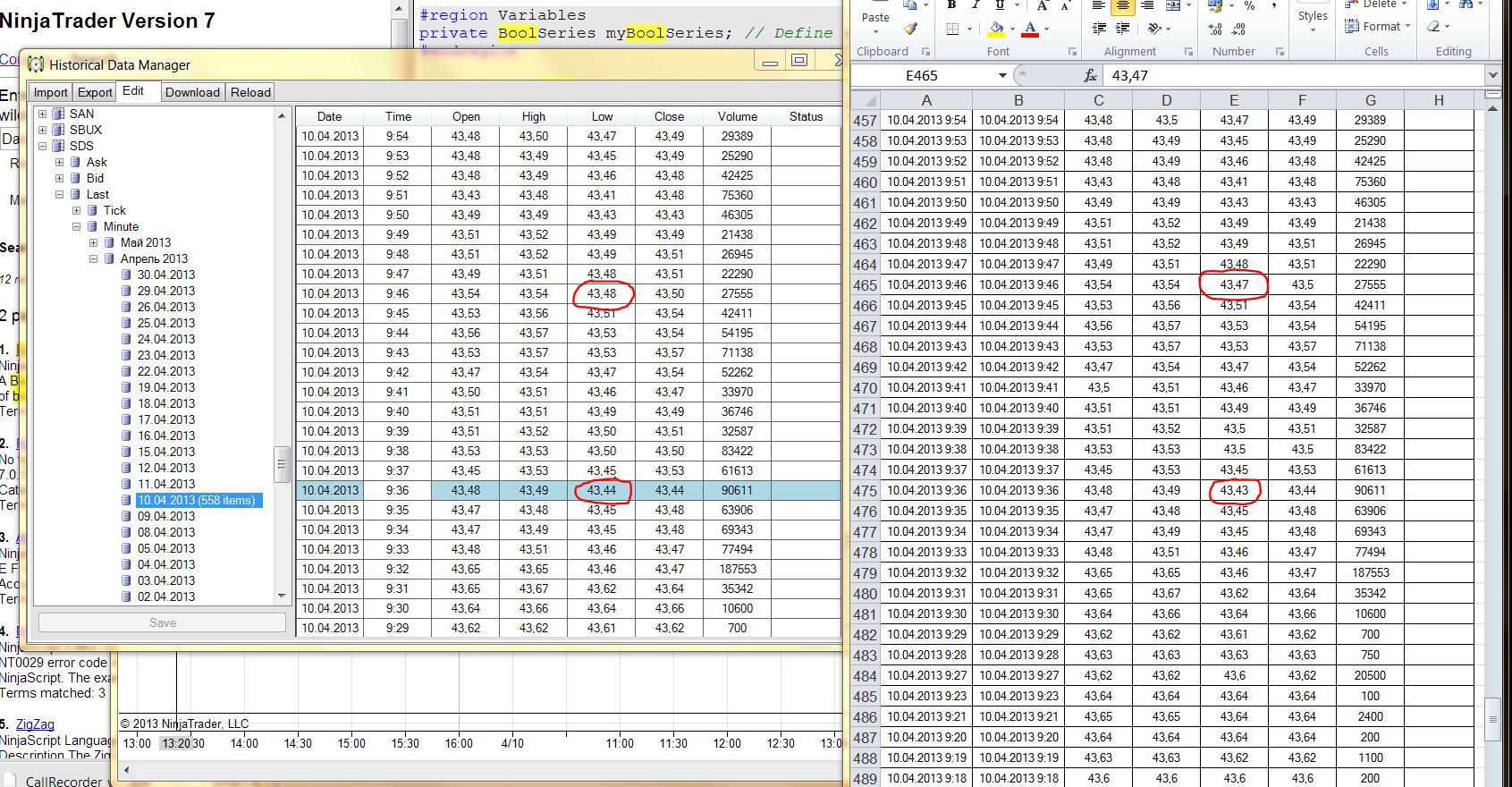Collapse the SDS tree node
Viewport: 1512px width, 787px height.
click(x=42, y=146)
